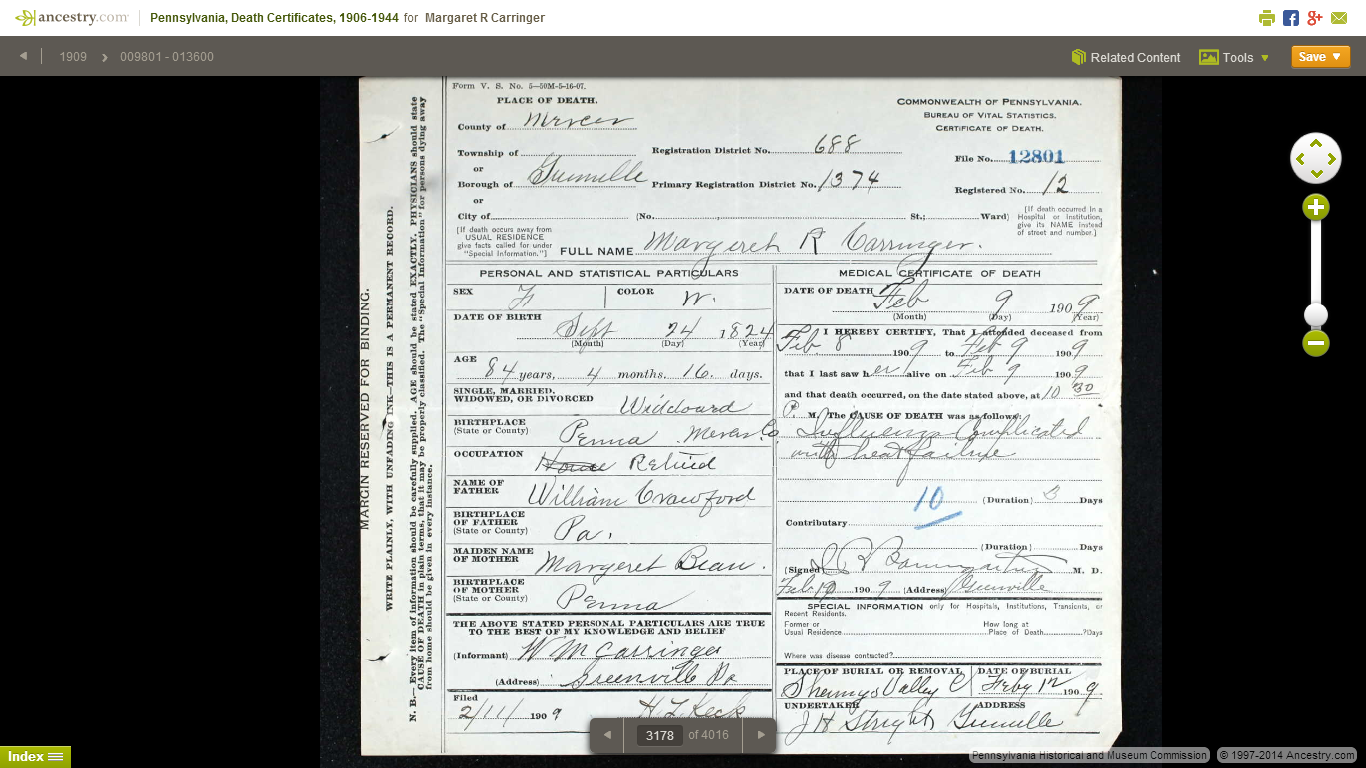Expand the Save button dropdown arrow

(x=1335, y=57)
